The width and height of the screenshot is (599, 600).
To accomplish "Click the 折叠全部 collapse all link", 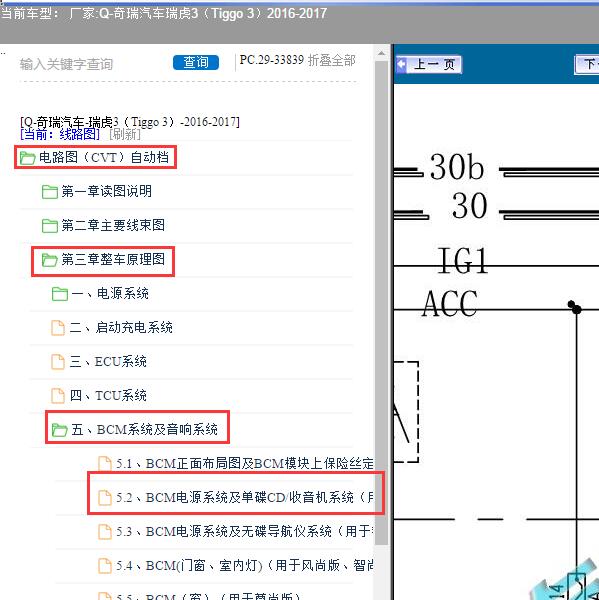I will (x=331, y=60).
